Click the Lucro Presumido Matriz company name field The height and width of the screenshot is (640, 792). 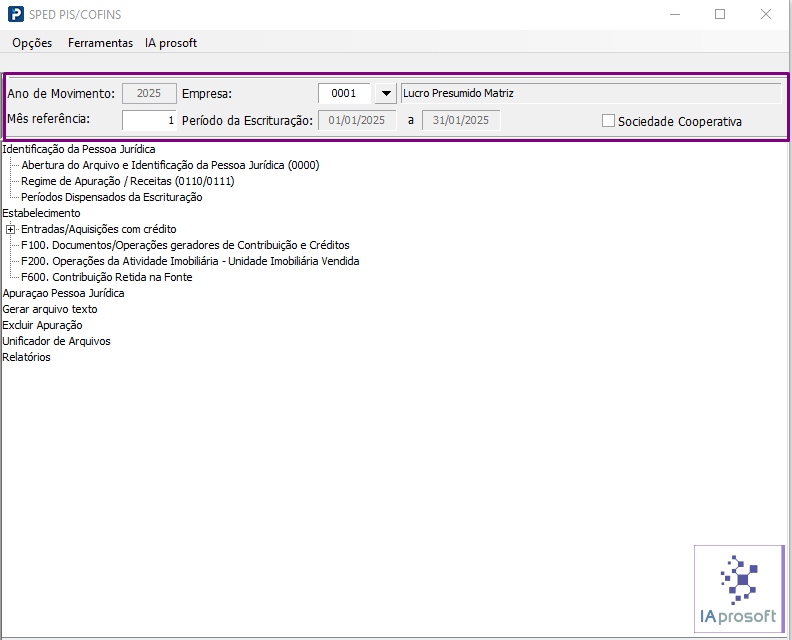(x=591, y=93)
